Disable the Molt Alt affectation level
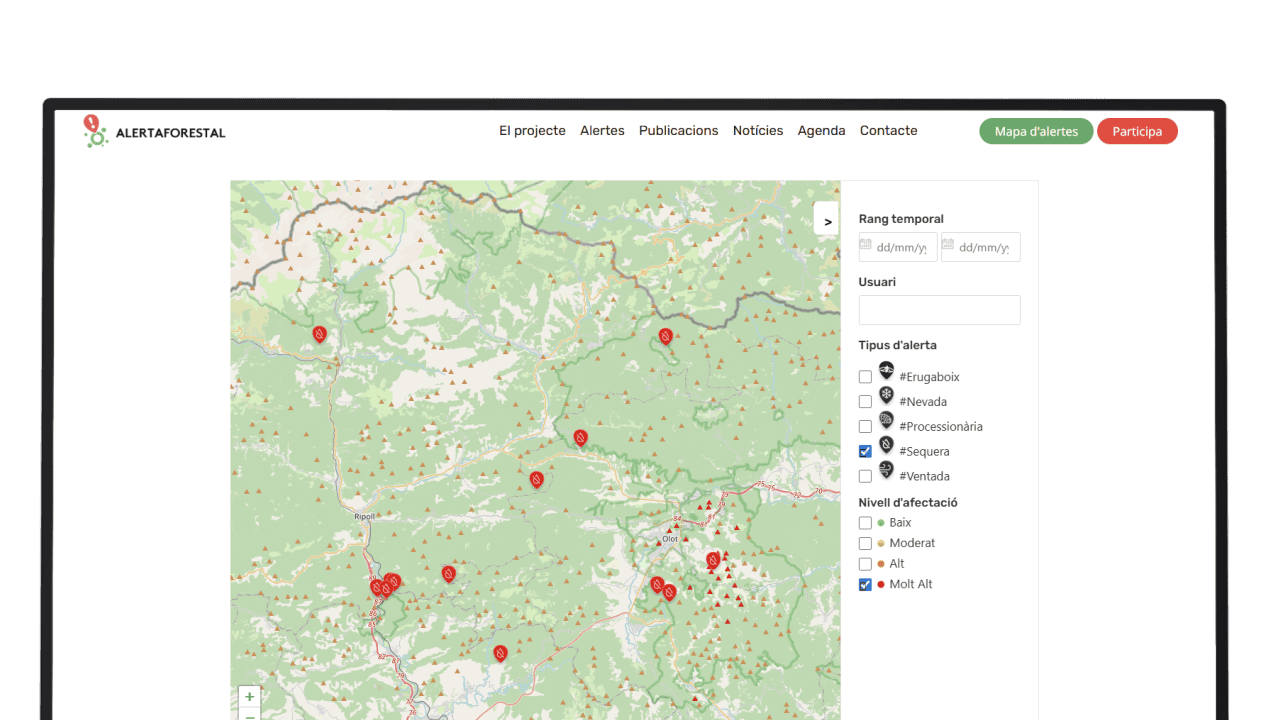The image size is (1280, 720). click(865, 585)
